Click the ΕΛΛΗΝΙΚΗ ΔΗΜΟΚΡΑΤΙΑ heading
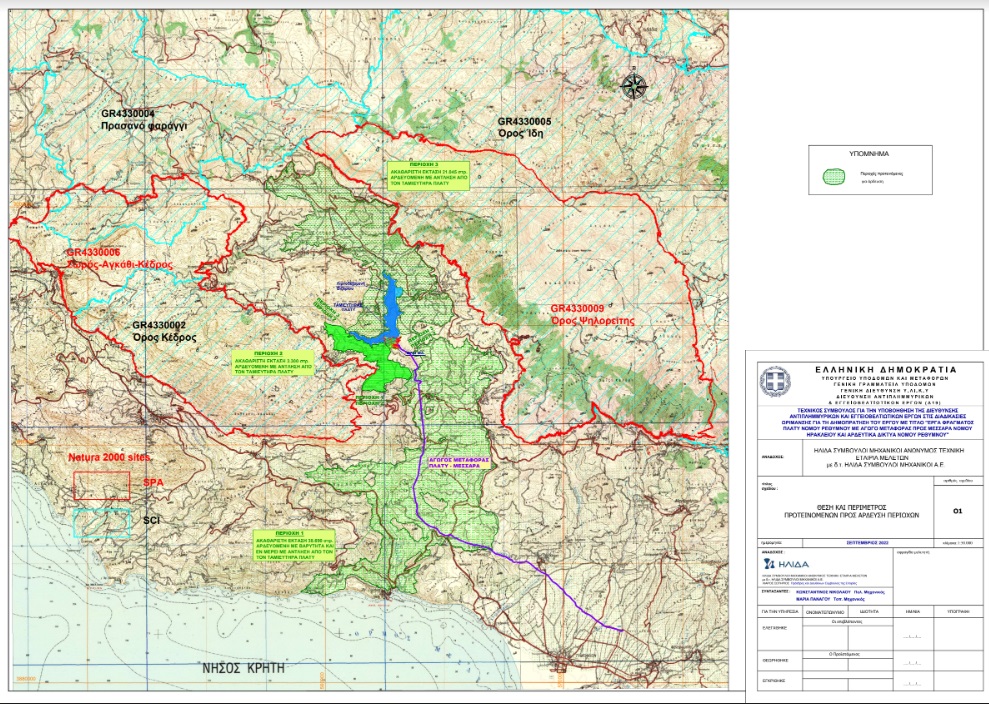Viewport: 989px width, 704px height. coord(886,370)
